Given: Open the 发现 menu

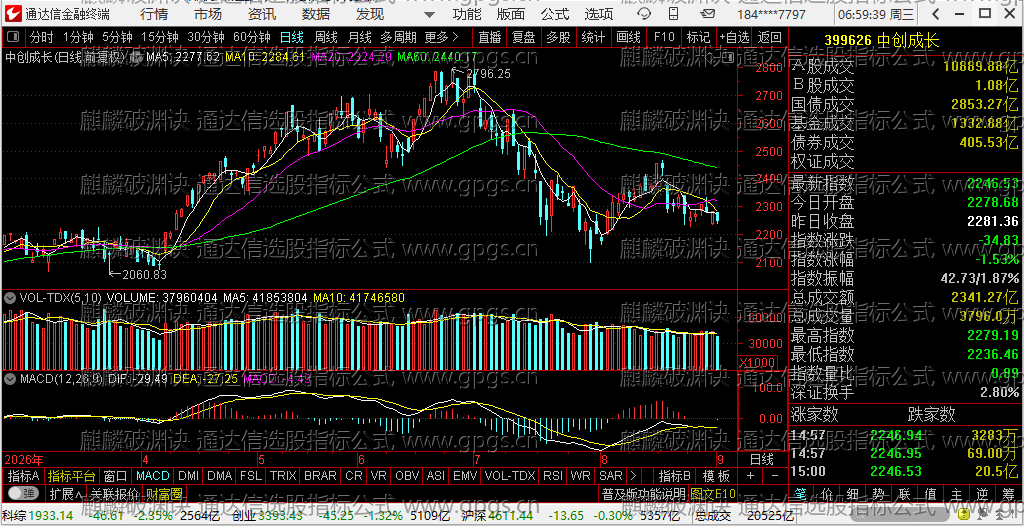Looking at the screenshot, I should 370,14.
